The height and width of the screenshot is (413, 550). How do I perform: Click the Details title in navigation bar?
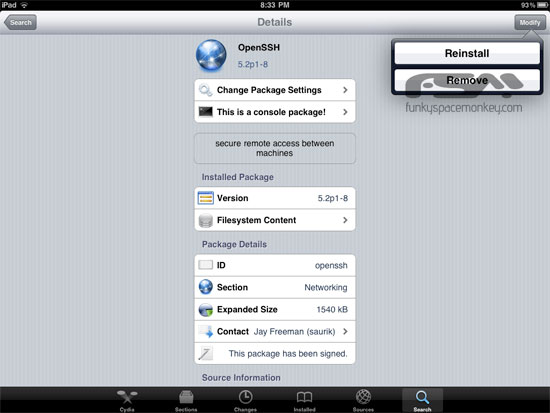point(275,22)
